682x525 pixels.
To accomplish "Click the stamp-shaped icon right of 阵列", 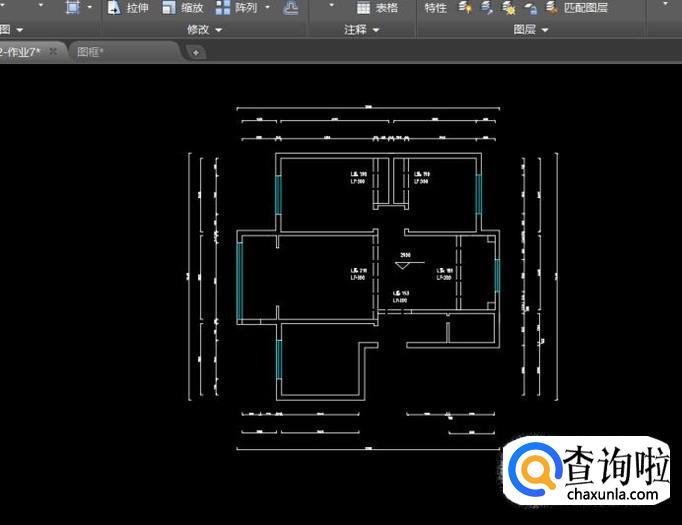I will [x=290, y=8].
